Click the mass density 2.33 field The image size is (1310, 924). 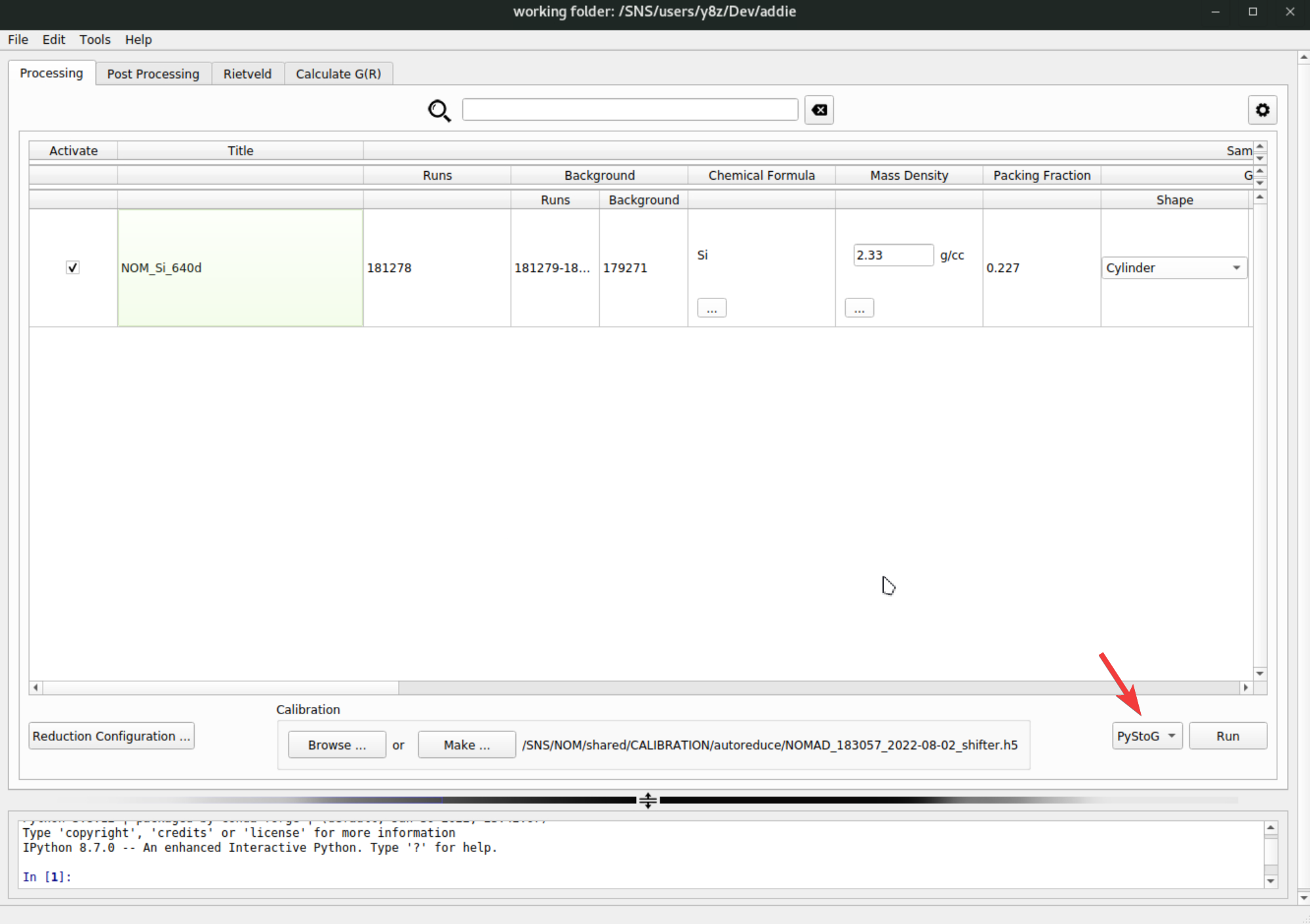click(x=892, y=255)
